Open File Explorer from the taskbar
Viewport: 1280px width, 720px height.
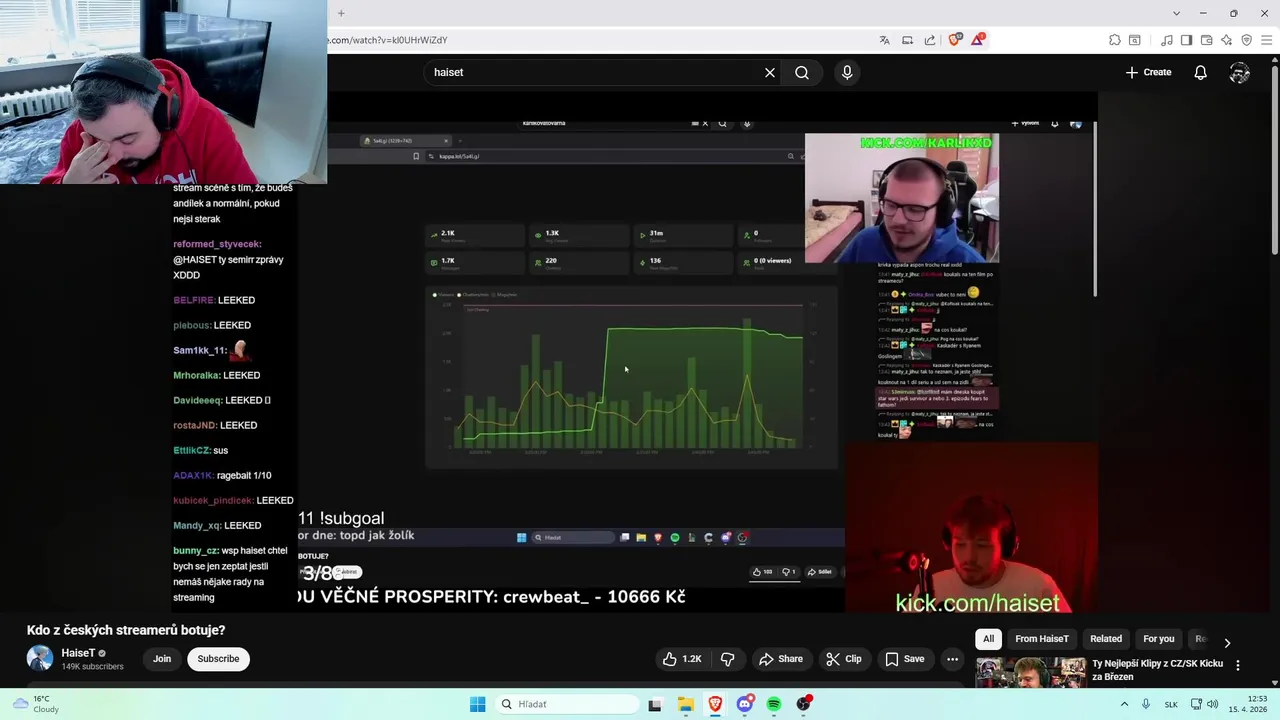click(686, 704)
